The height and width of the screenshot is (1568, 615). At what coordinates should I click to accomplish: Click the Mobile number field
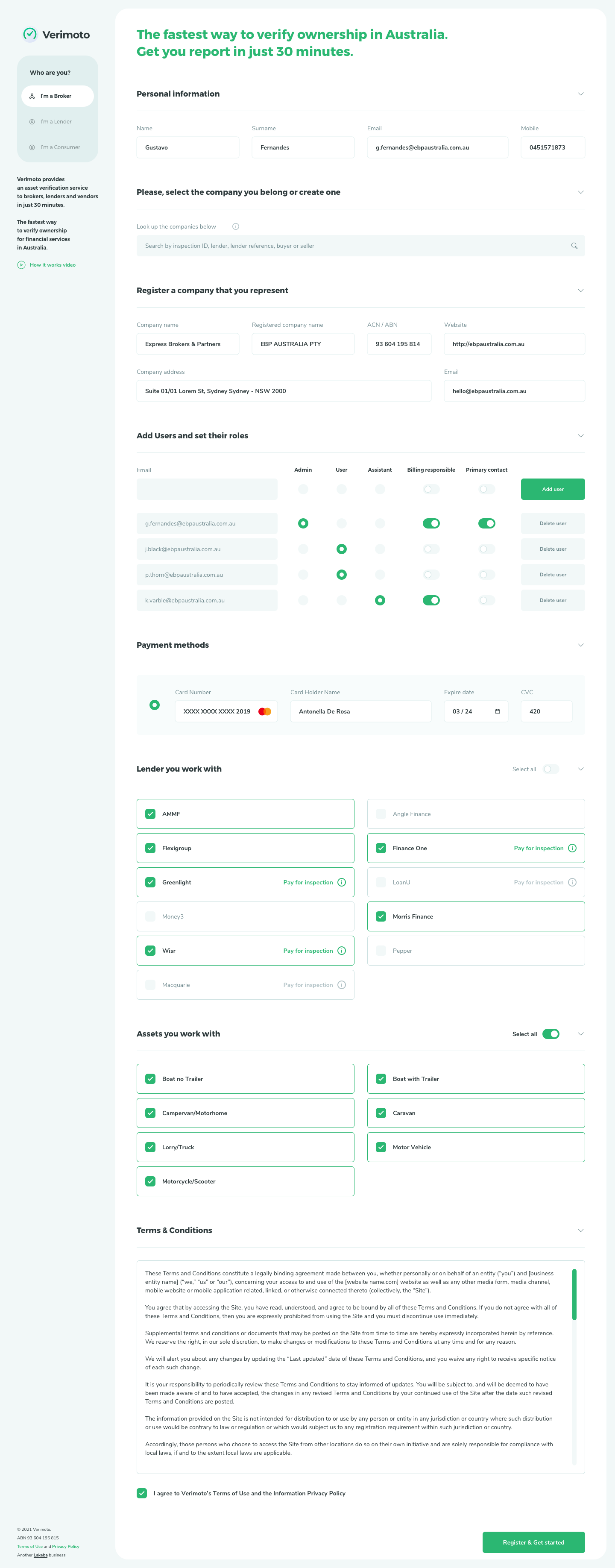pyautogui.click(x=553, y=147)
